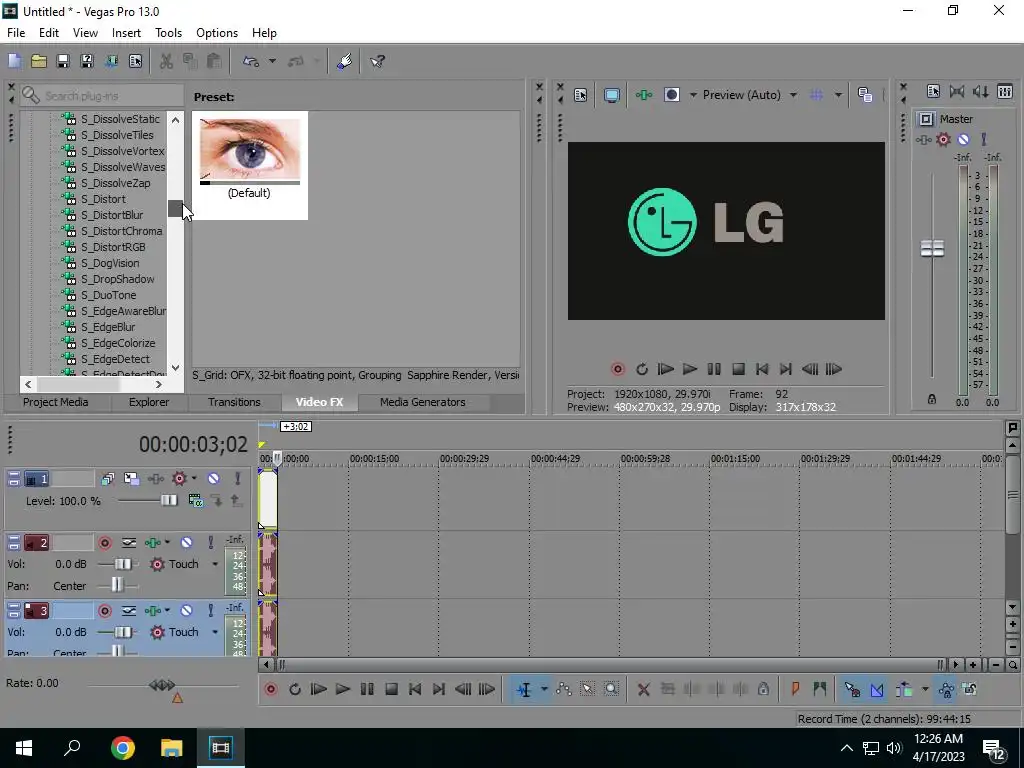Create a new project via toolbar icon
1024x768 pixels.
(x=14, y=61)
